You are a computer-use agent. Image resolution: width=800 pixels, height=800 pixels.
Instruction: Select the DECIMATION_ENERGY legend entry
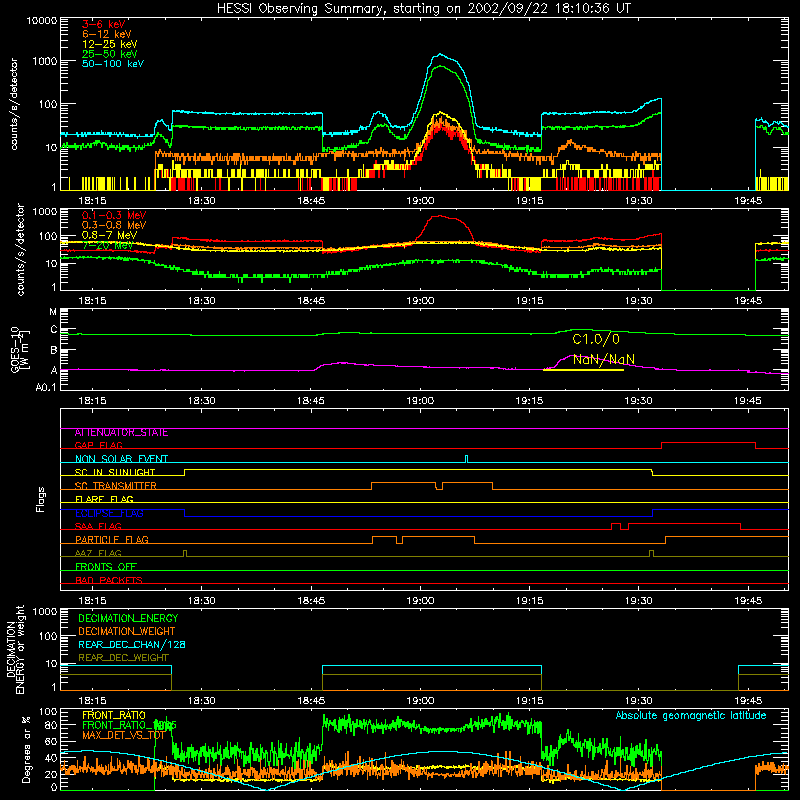128,618
